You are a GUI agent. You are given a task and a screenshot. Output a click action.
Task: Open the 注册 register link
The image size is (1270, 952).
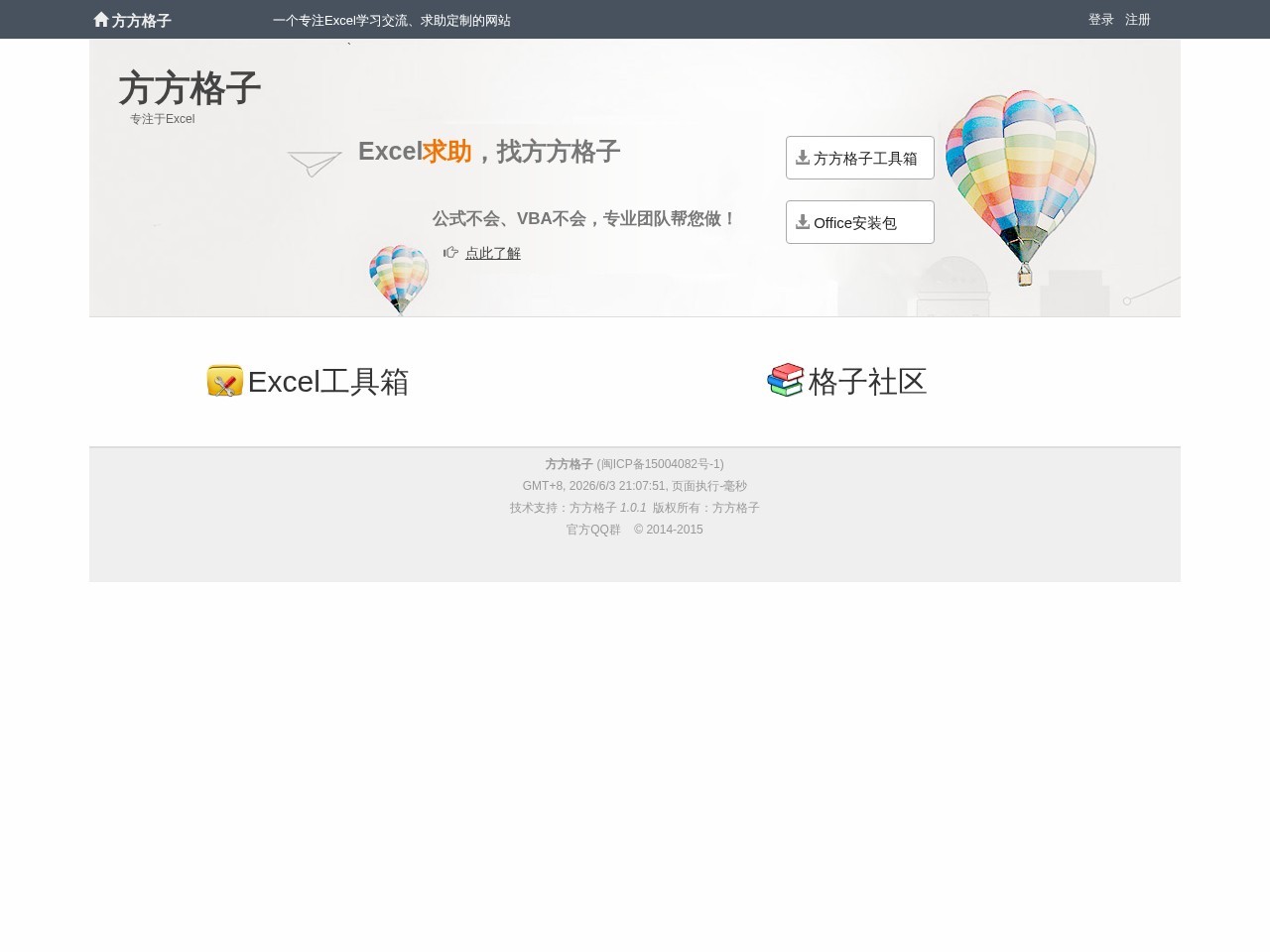tap(1138, 20)
